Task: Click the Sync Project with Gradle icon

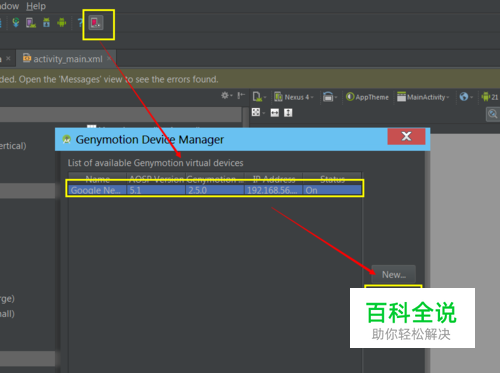Action: click(16, 23)
